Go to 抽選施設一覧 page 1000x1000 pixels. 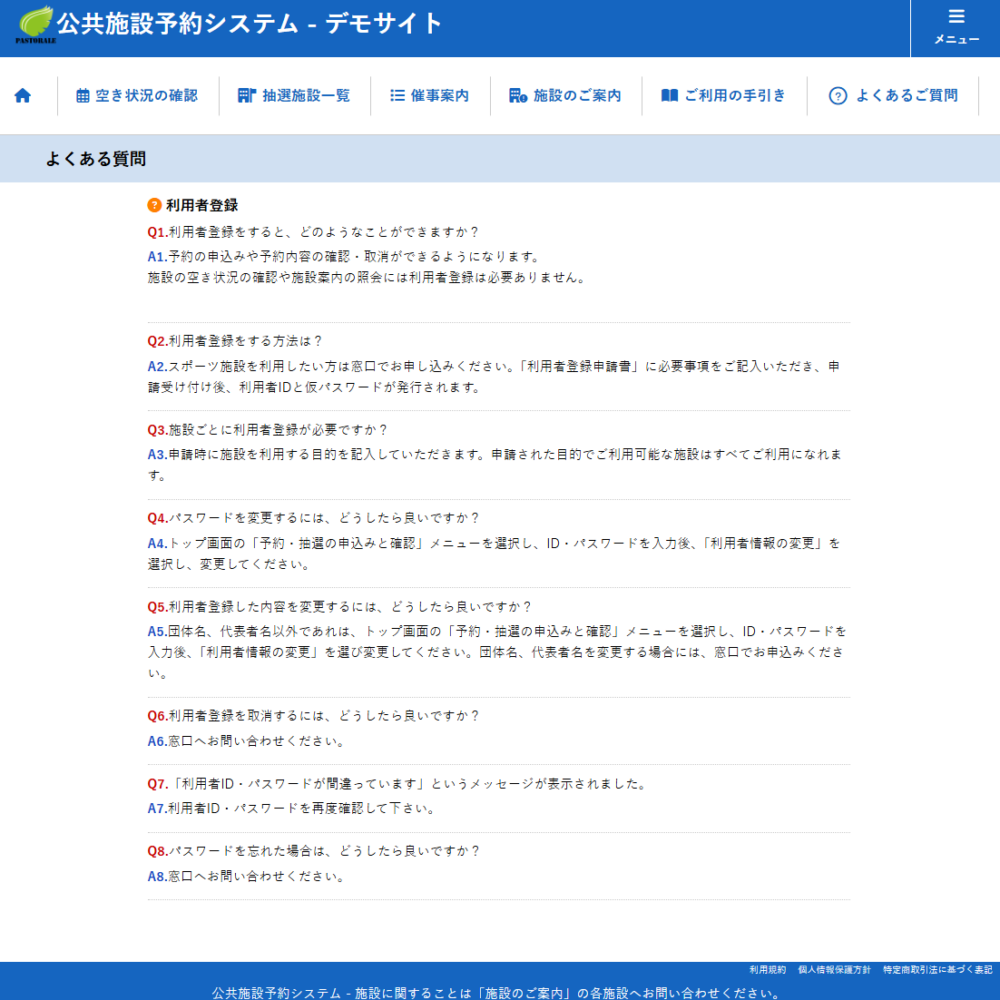pos(306,96)
